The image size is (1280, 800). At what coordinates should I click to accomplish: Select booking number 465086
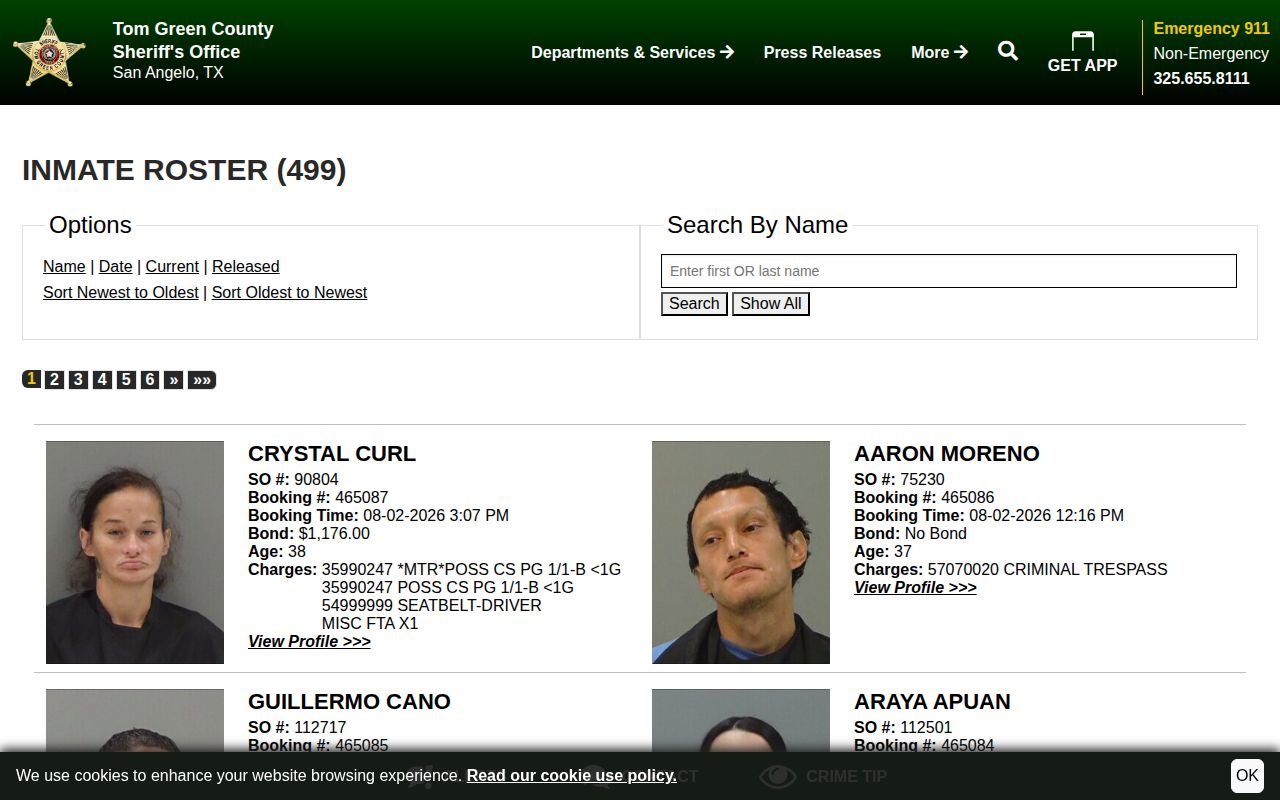point(967,497)
